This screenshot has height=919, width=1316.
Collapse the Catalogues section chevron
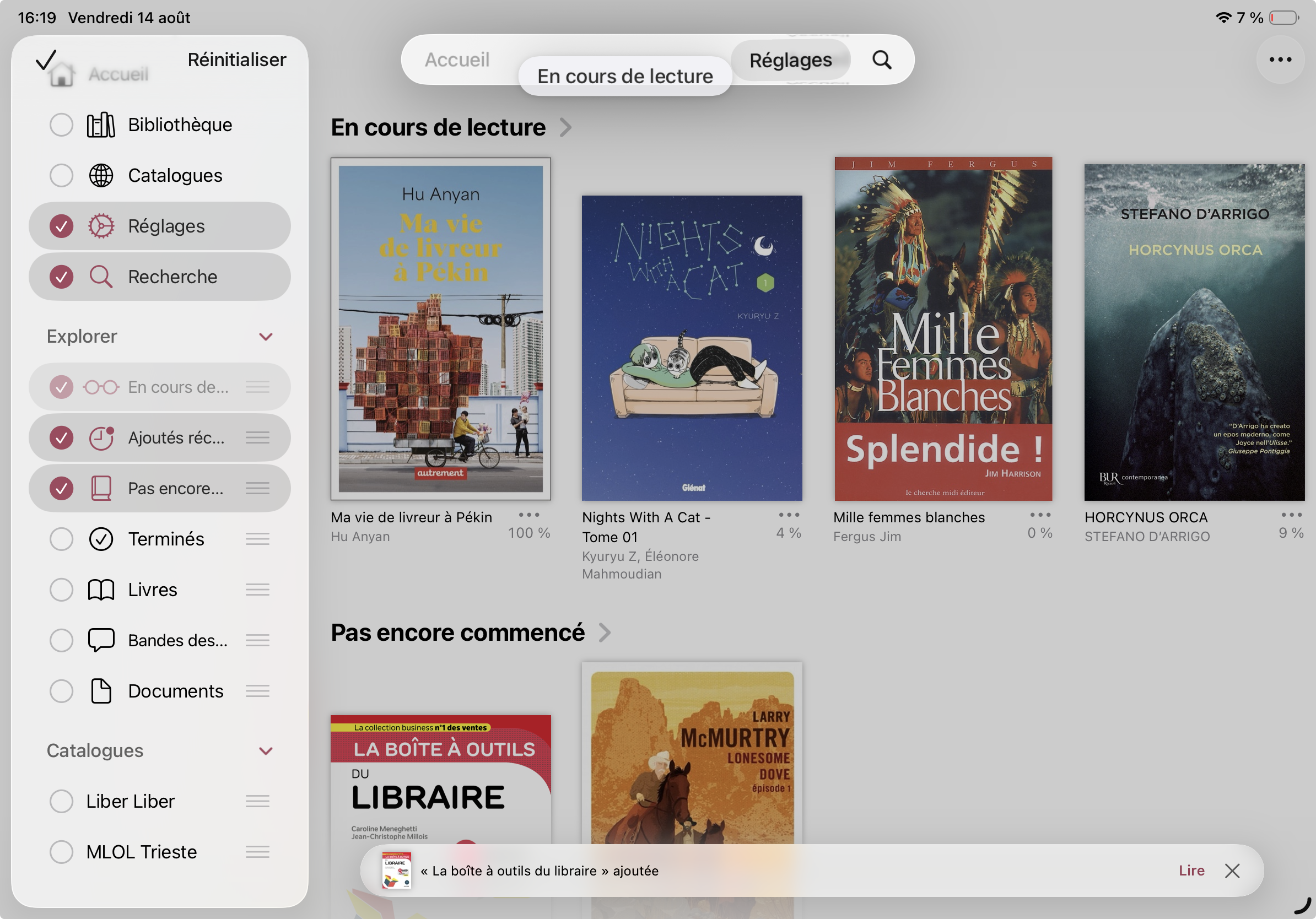pos(266,750)
